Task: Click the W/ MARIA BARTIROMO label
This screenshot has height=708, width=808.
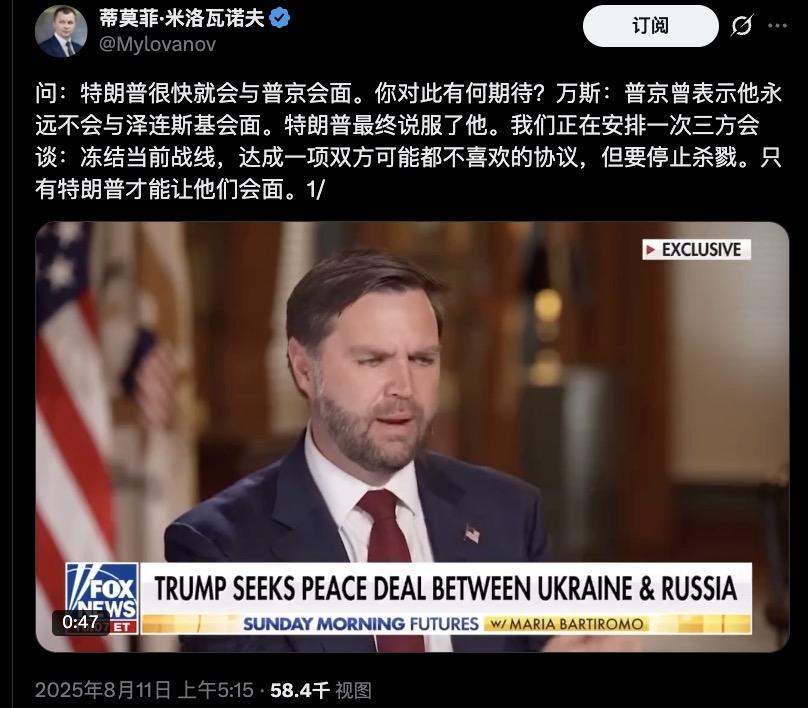Action: tap(566, 624)
